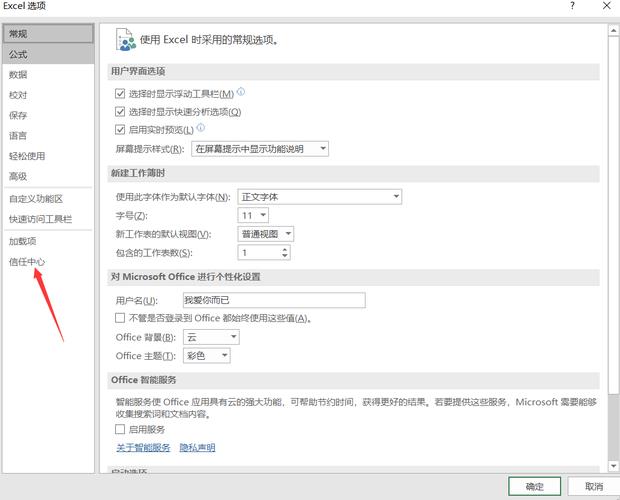This screenshot has height=500, width=620.
Task: Toggle 选择时显示浮动工具栏 checkbox
Action: coord(121,93)
